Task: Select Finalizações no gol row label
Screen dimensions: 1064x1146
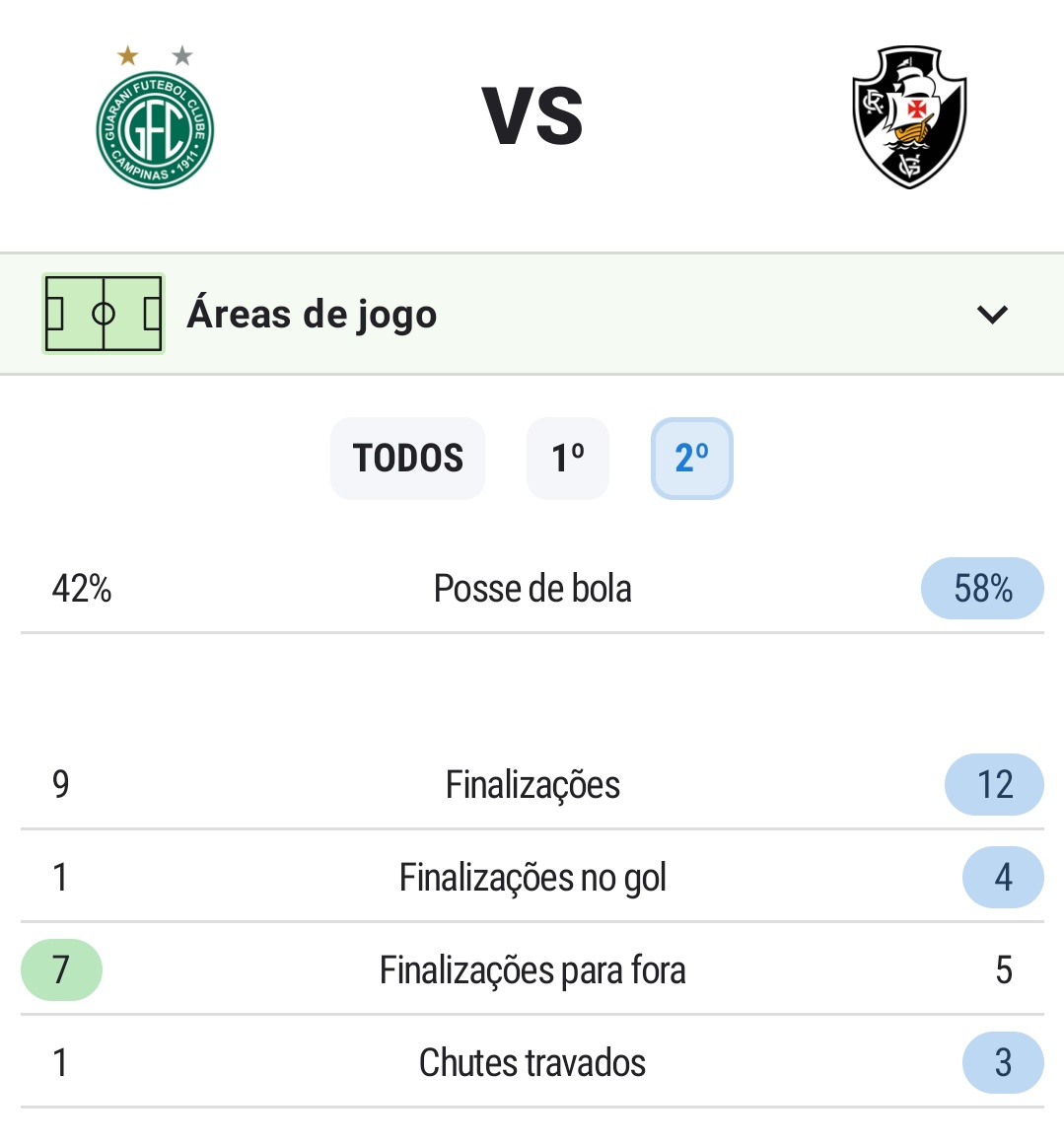Action: pos(532,878)
